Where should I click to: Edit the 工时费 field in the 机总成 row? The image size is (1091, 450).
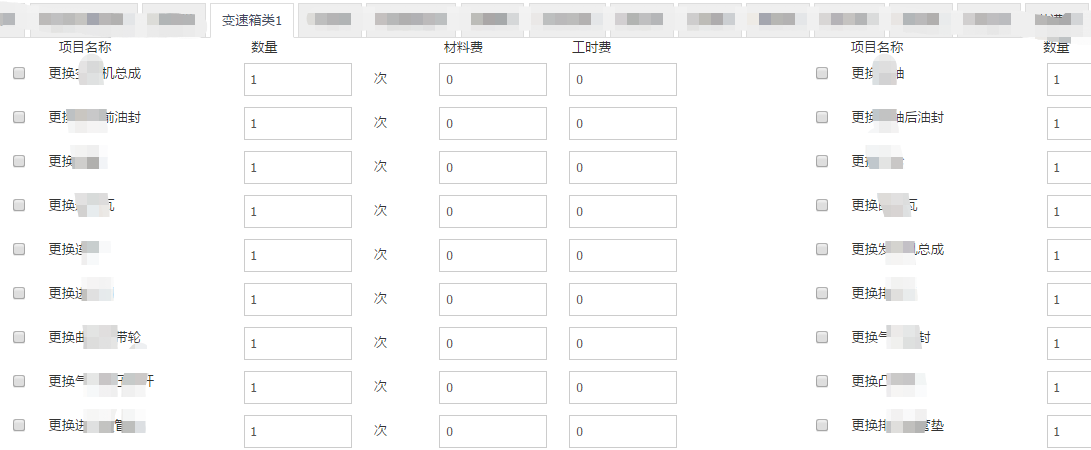pos(622,80)
